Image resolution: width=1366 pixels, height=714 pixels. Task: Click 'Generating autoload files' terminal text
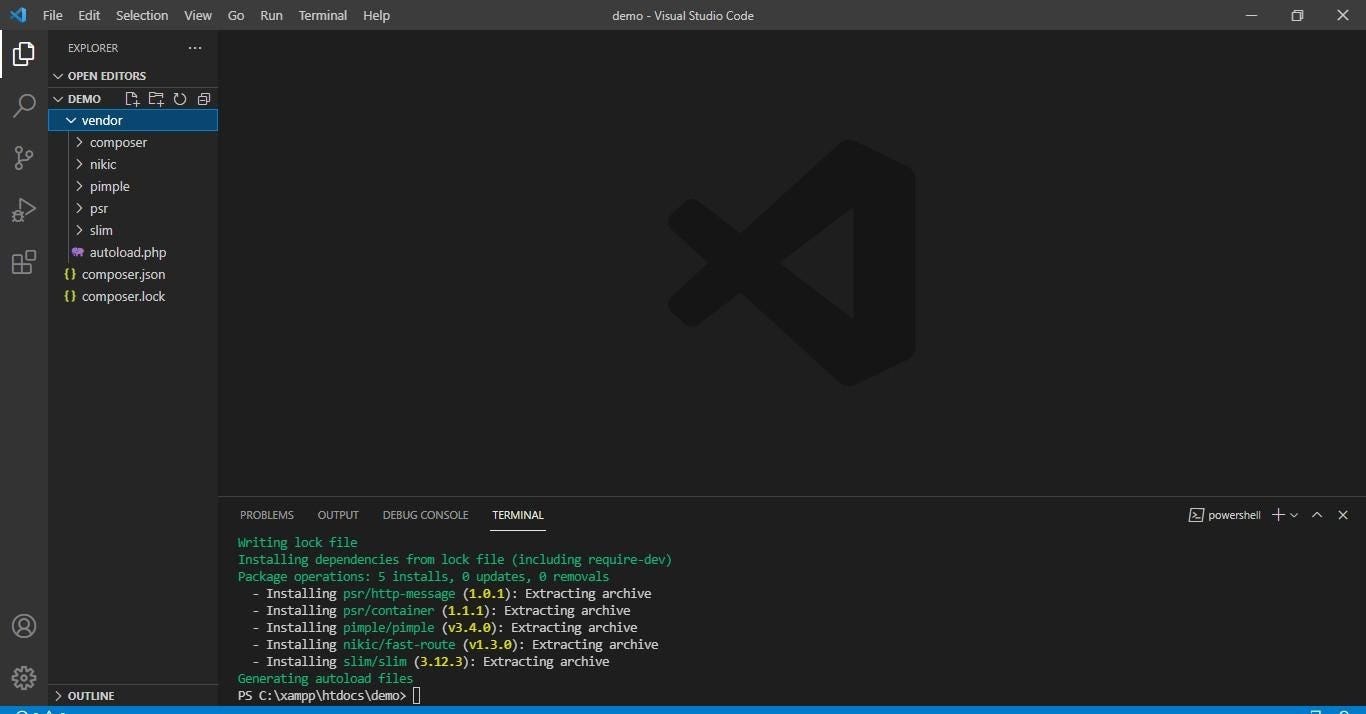pyautogui.click(x=325, y=678)
